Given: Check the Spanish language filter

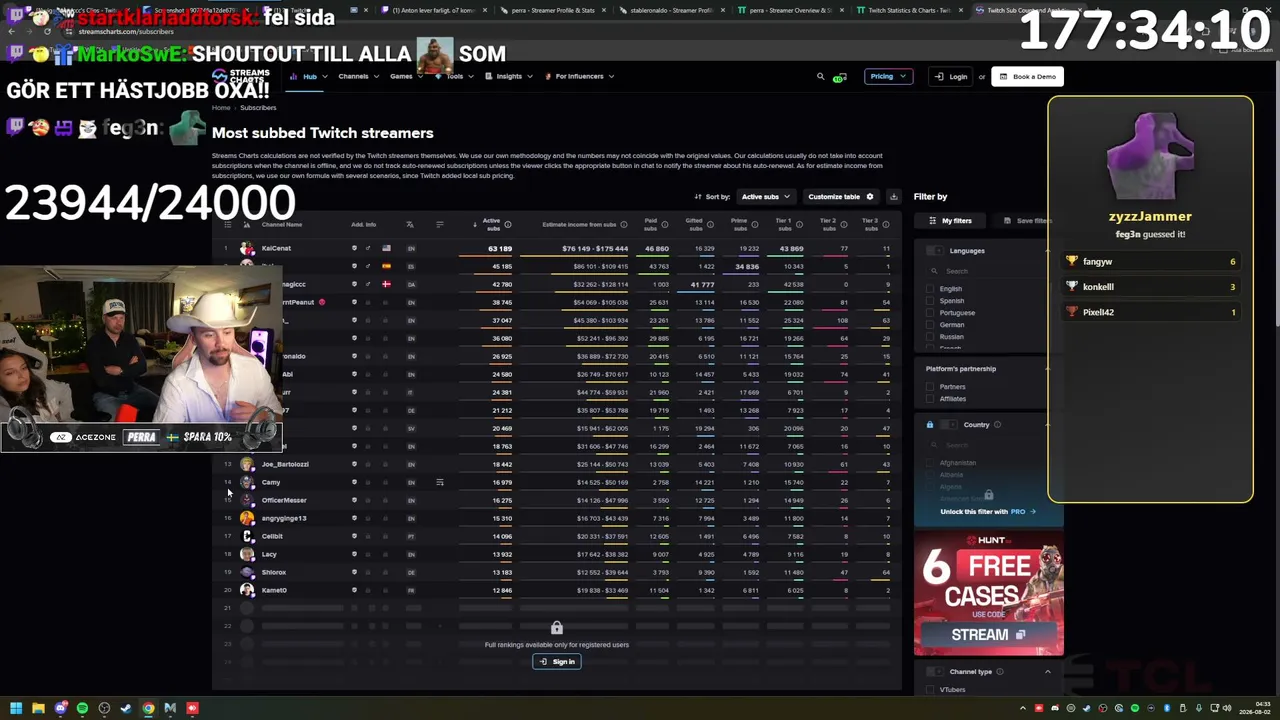Looking at the screenshot, I should 930,301.
